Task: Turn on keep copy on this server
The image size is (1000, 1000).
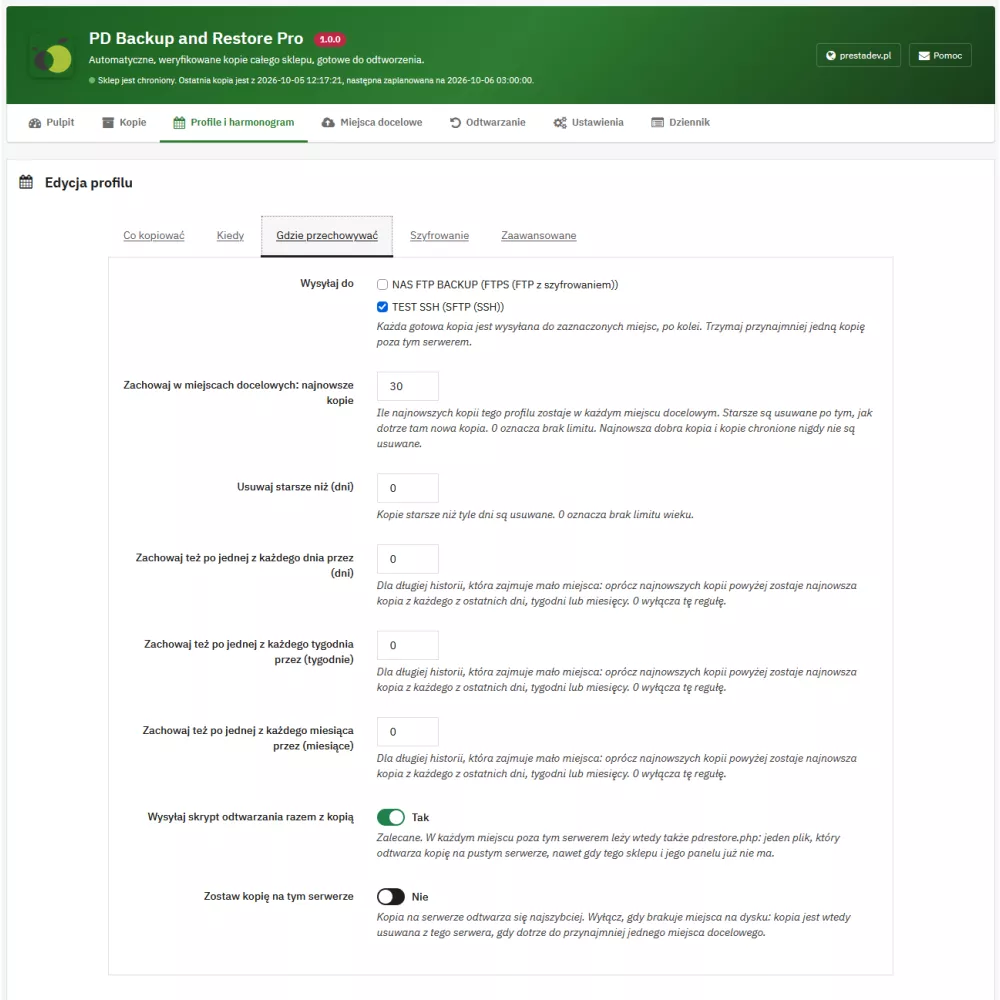Action: pos(390,897)
